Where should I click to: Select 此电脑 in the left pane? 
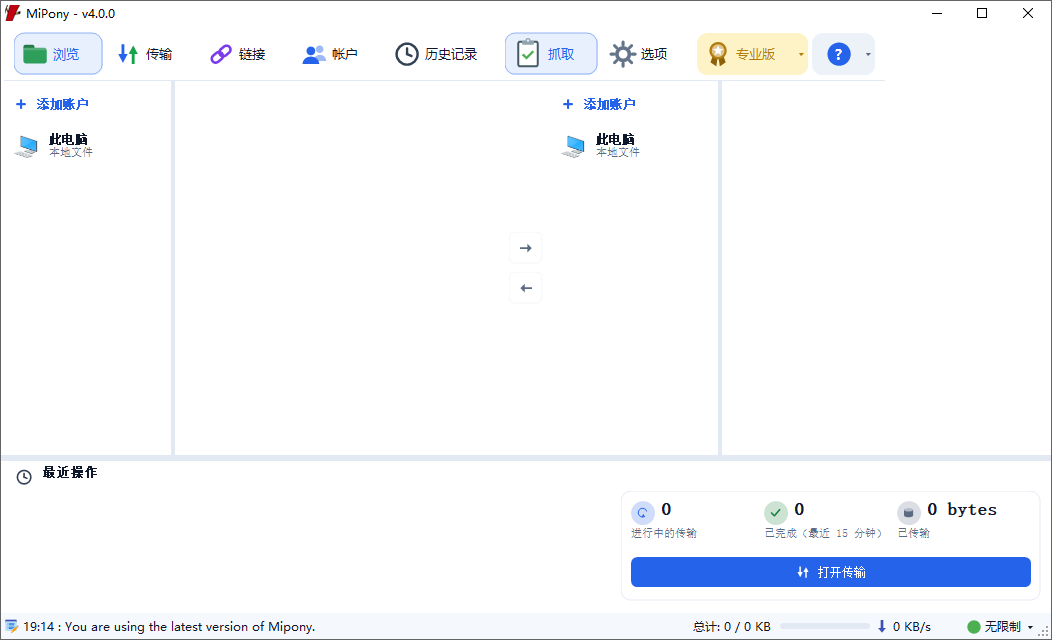(54, 145)
